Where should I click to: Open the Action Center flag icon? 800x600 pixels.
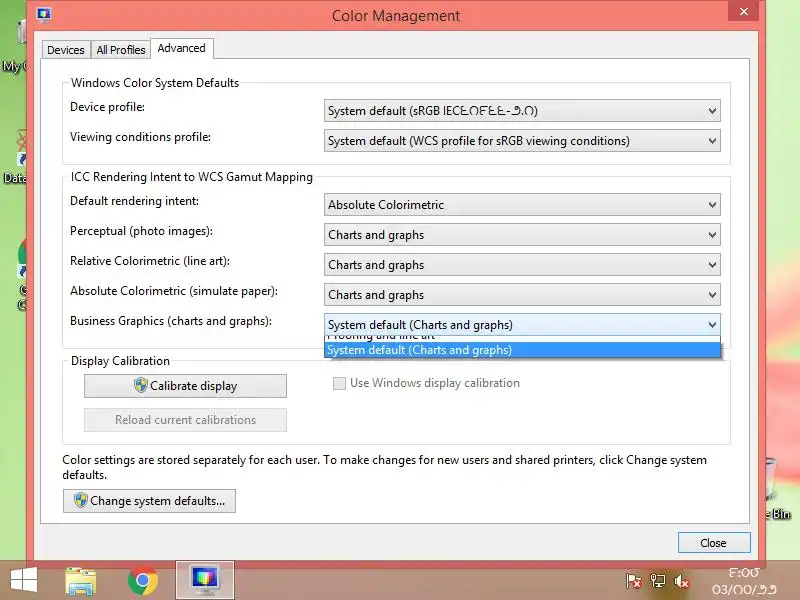click(x=633, y=581)
